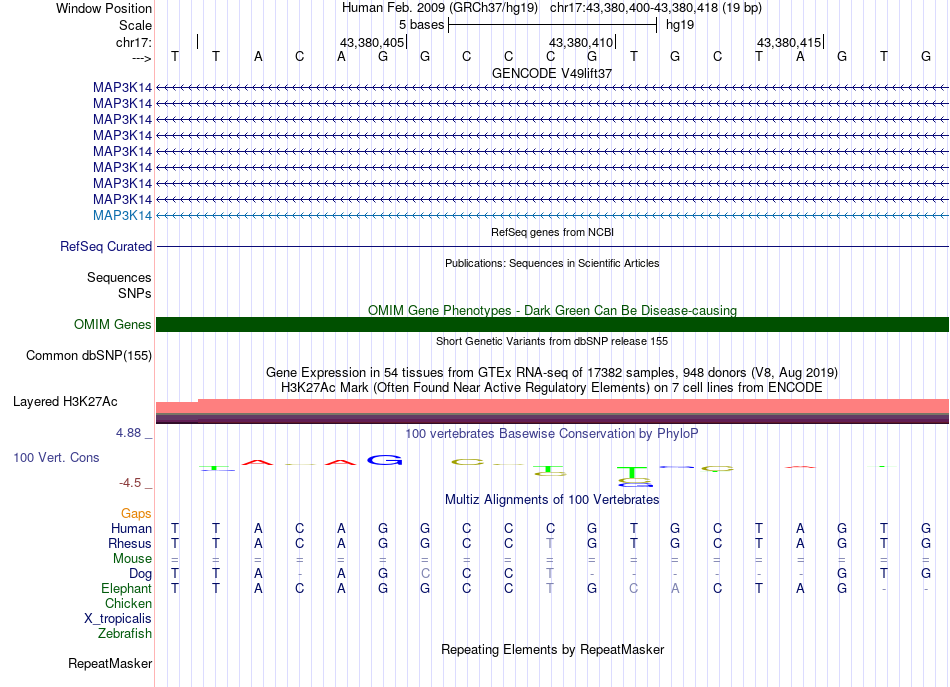Click the RefSeq Curated intron line
950x687 pixels.
pos(553,247)
